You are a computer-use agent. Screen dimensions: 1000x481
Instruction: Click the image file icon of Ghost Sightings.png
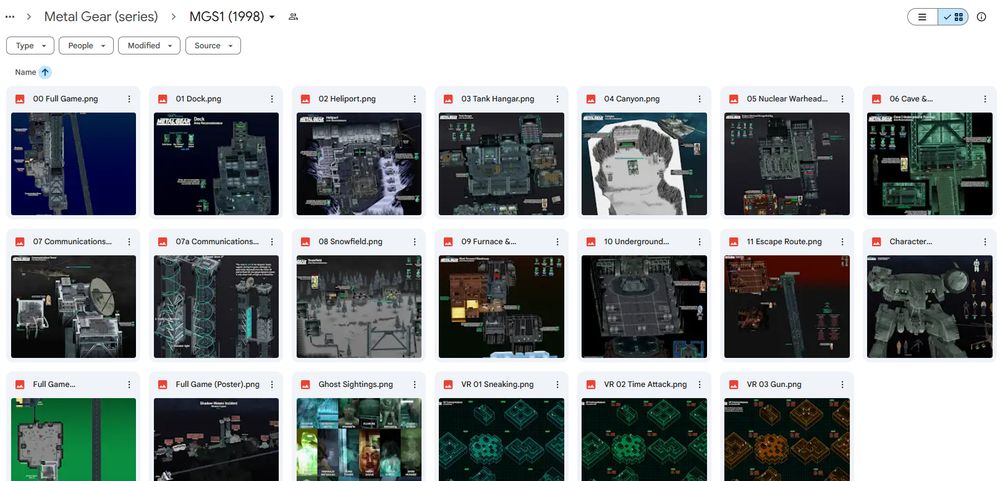(305, 385)
